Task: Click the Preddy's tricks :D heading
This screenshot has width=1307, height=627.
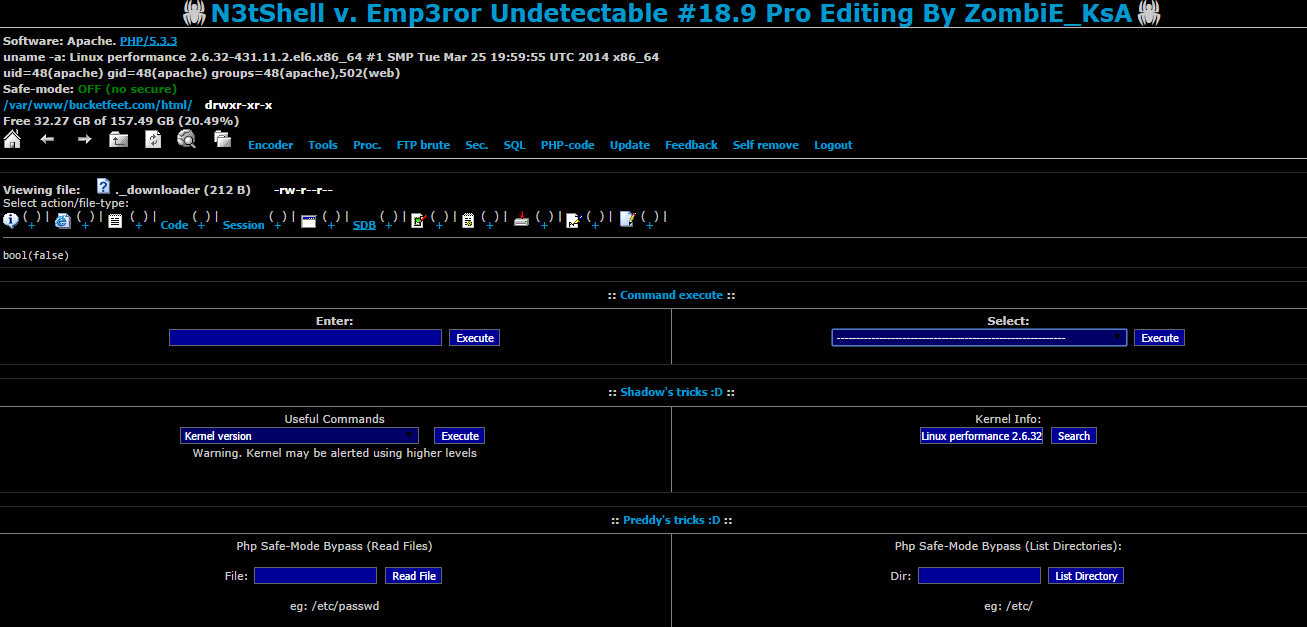Action: click(671, 520)
